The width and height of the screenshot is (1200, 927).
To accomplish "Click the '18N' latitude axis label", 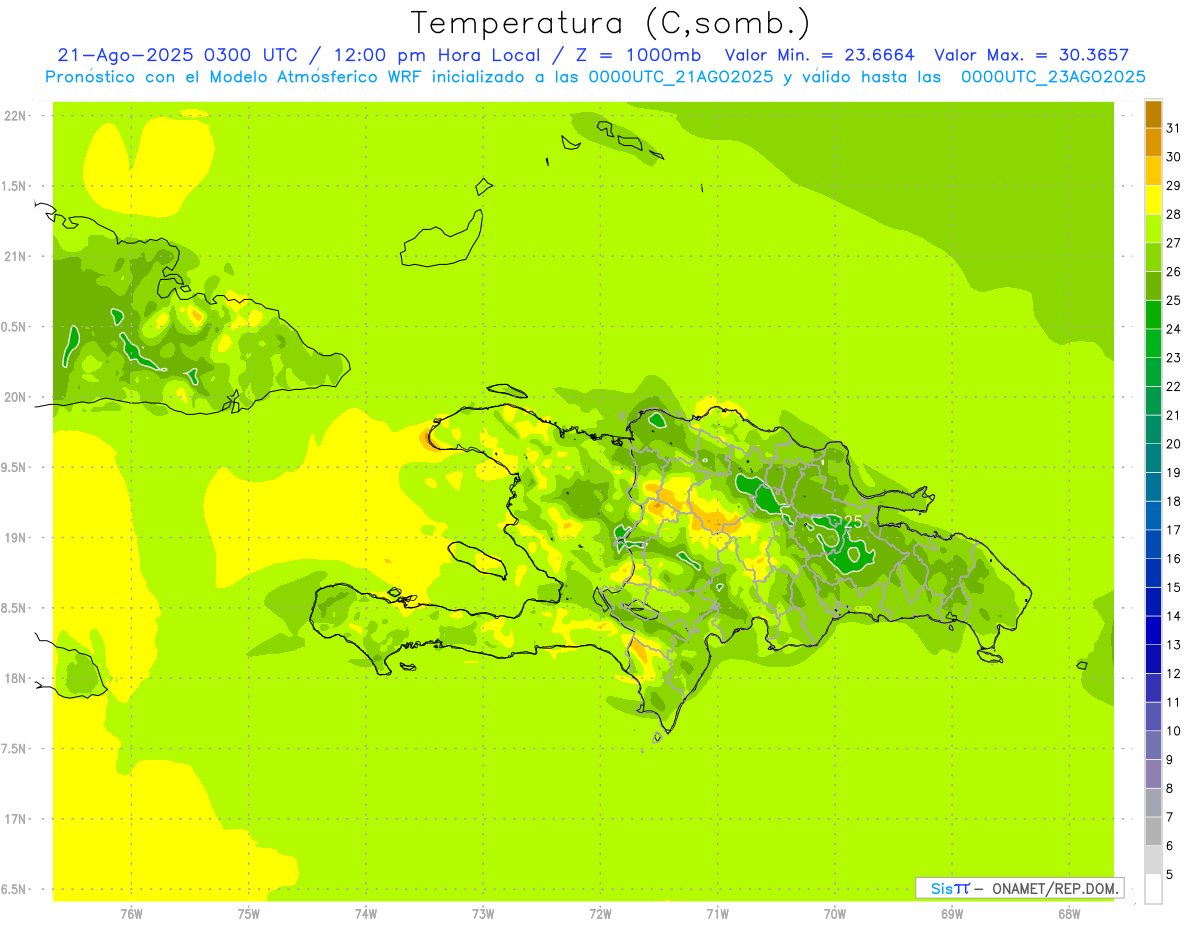I will click(x=15, y=678).
